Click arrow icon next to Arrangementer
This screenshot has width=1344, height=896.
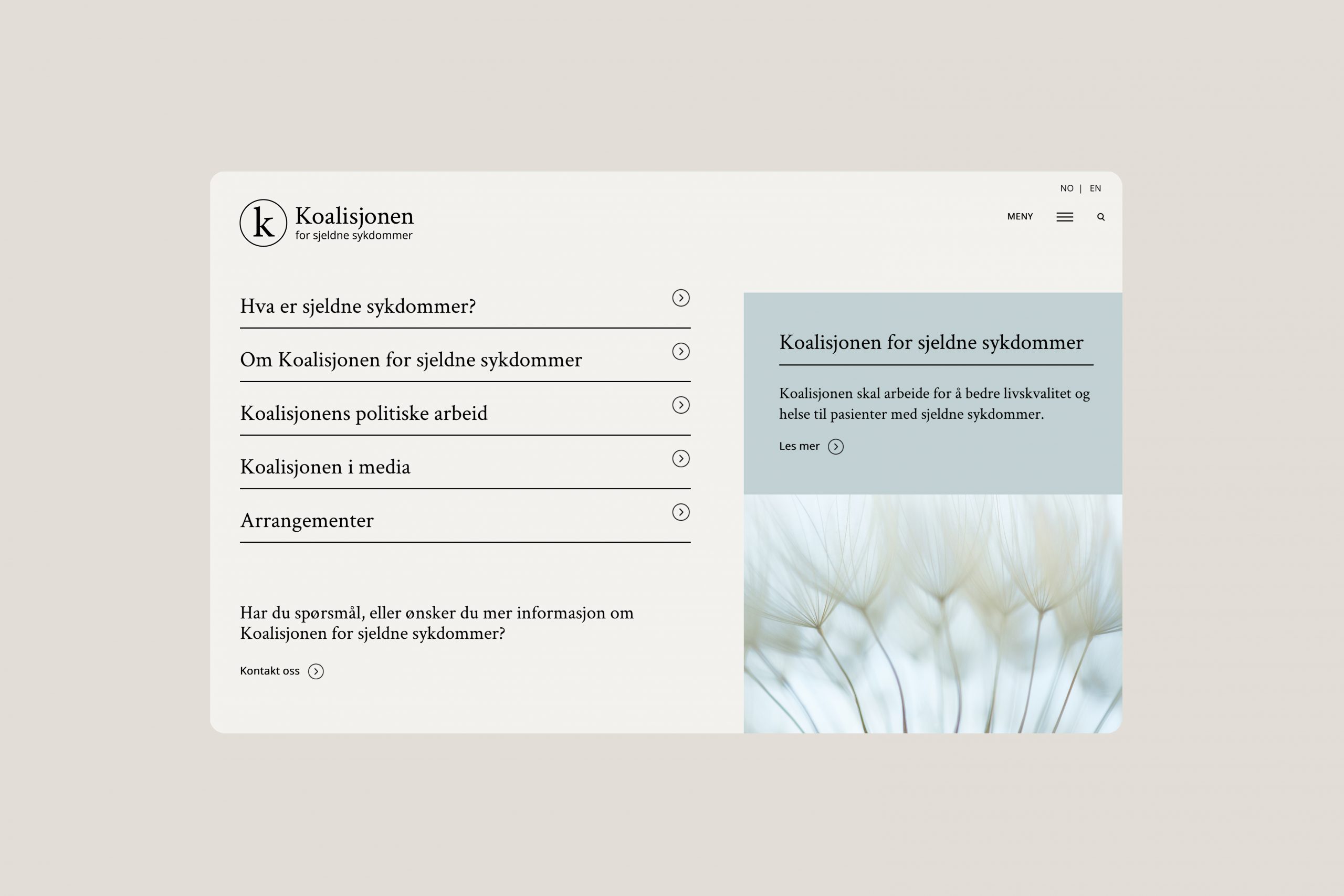click(x=680, y=512)
